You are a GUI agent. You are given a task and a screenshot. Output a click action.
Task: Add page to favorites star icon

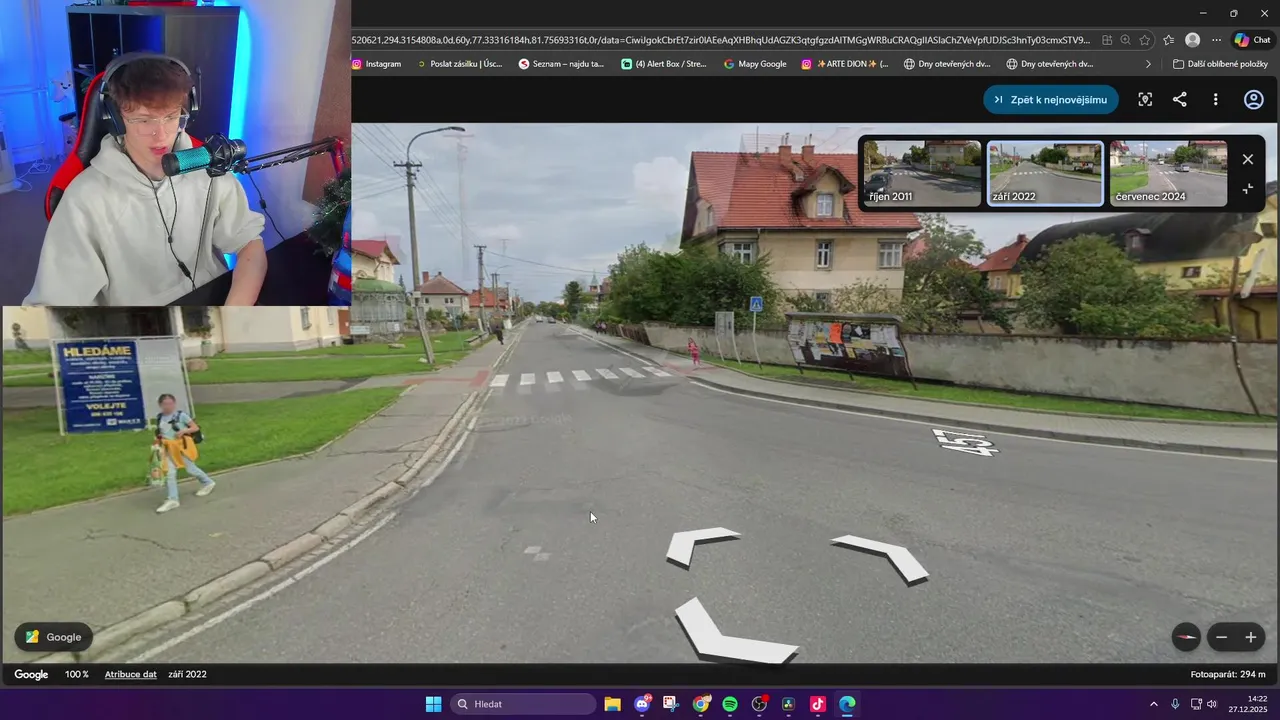point(1145,40)
